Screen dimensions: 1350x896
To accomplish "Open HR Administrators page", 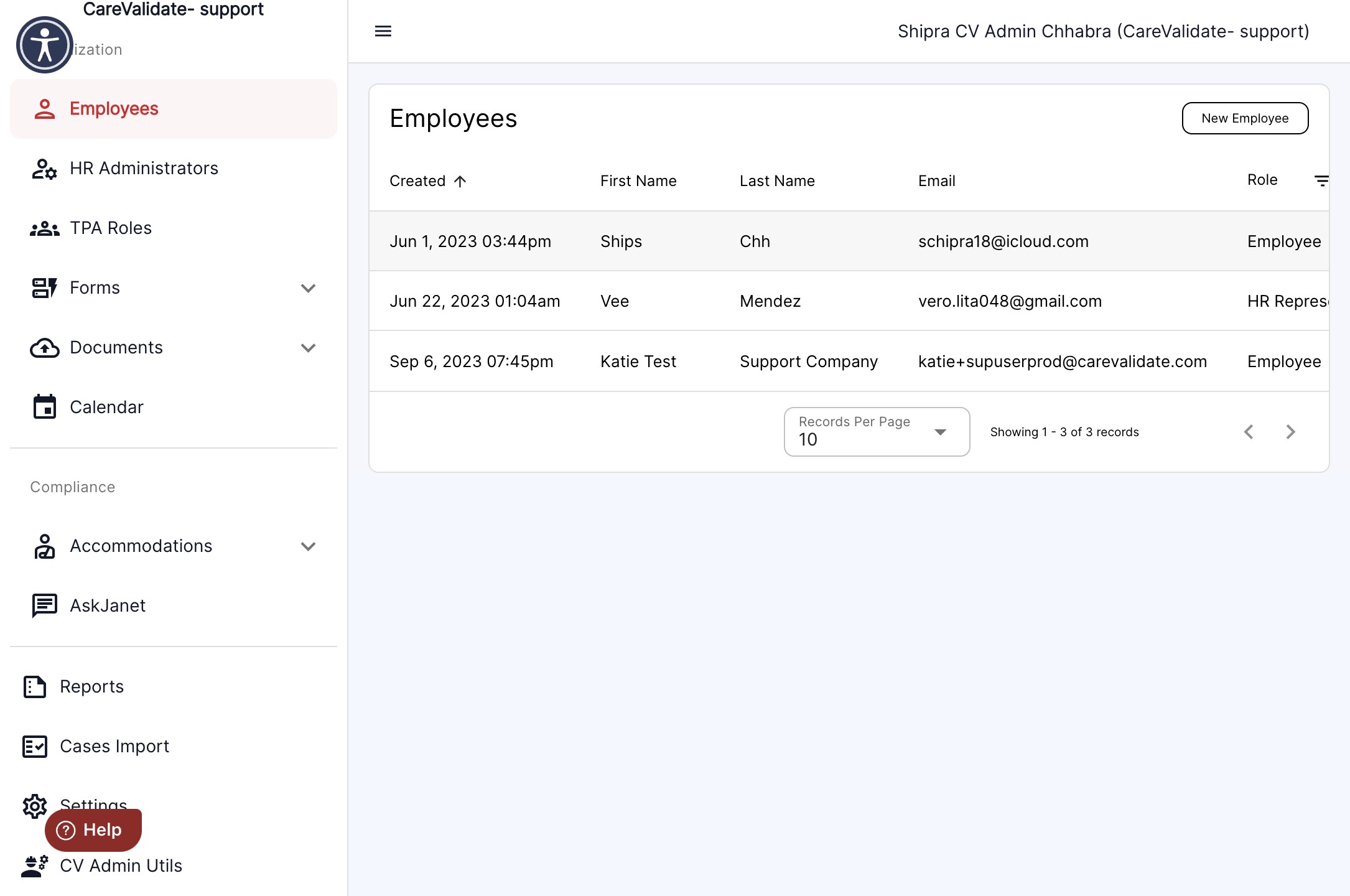I will point(174,169).
